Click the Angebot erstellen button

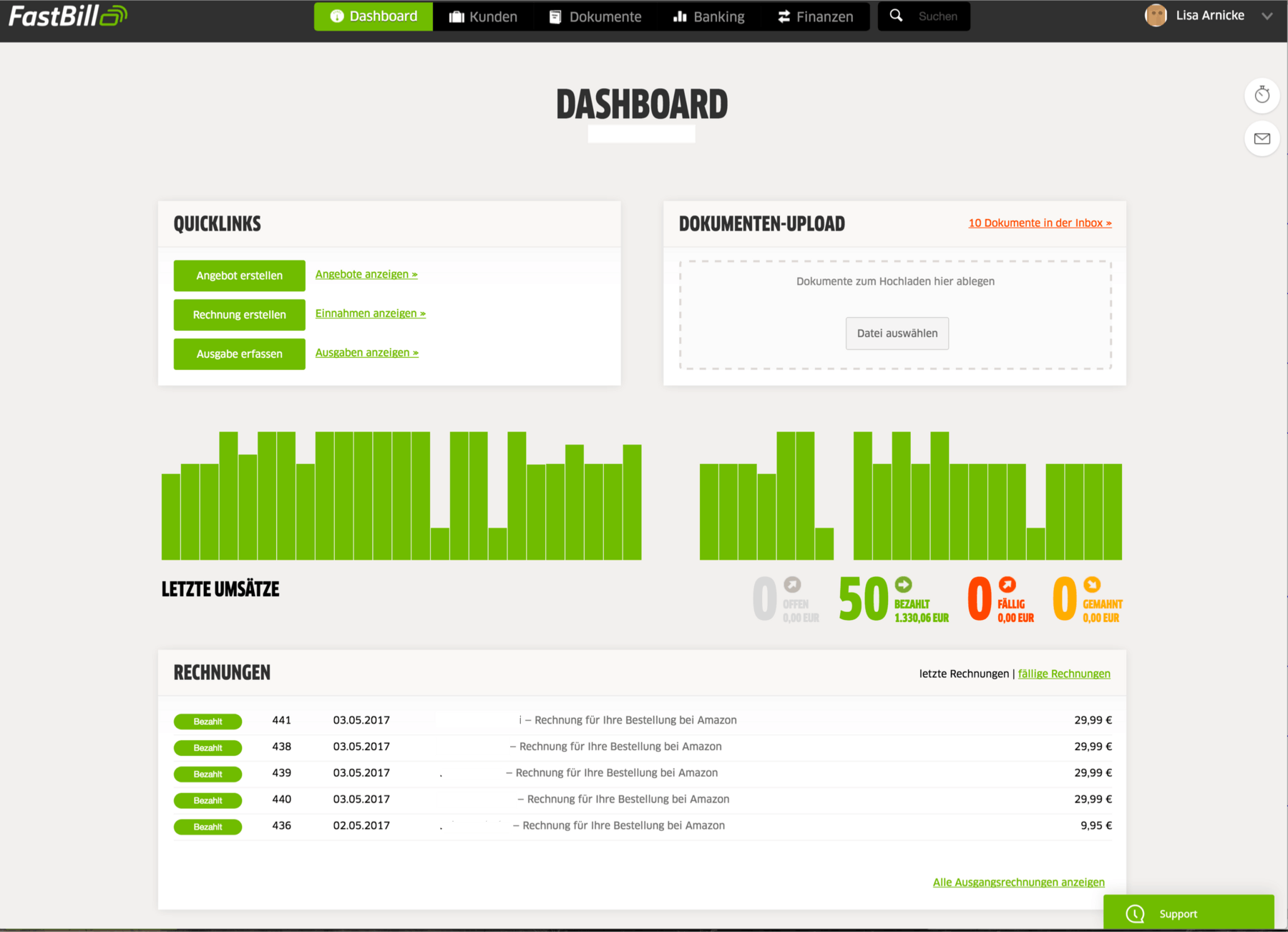coord(240,276)
